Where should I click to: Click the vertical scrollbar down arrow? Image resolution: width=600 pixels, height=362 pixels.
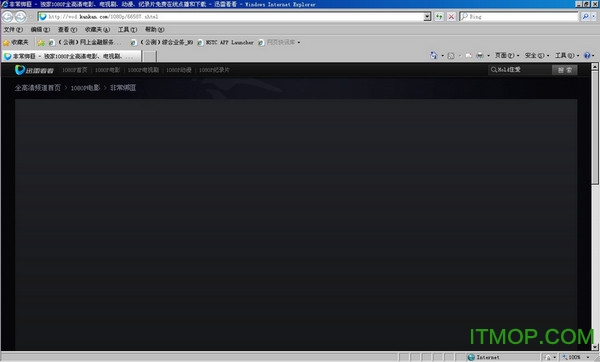(x=595, y=347)
